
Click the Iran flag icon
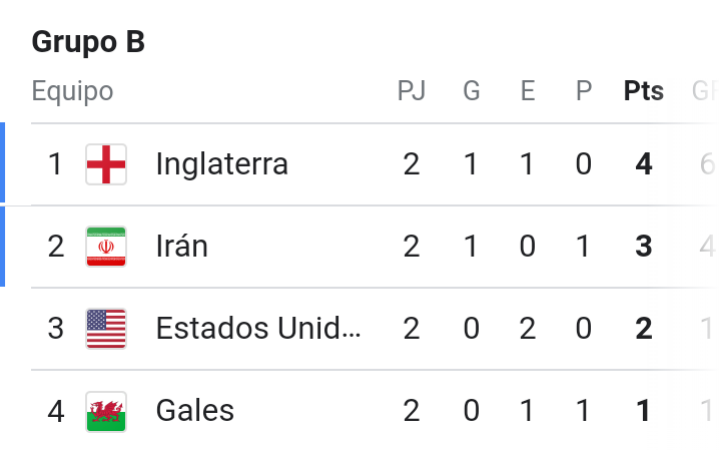point(106,247)
